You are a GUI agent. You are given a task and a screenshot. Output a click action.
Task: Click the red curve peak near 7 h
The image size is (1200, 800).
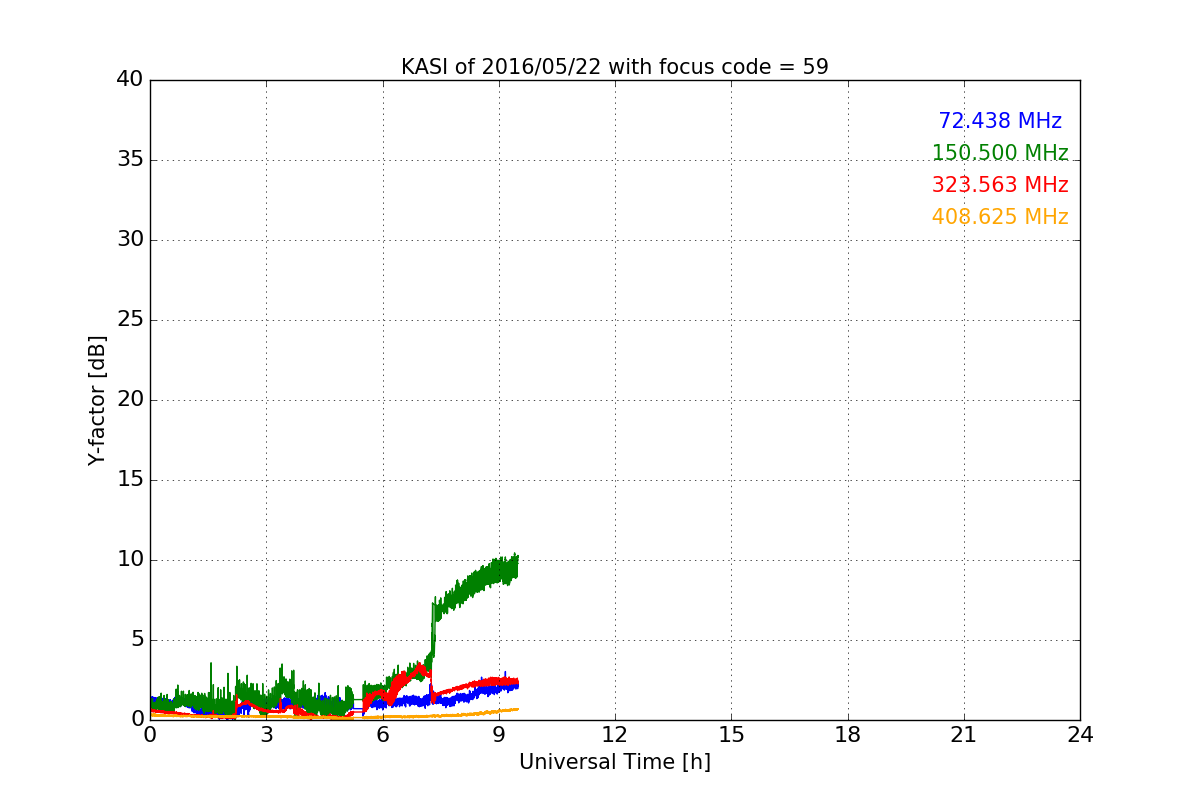[x=420, y=667]
